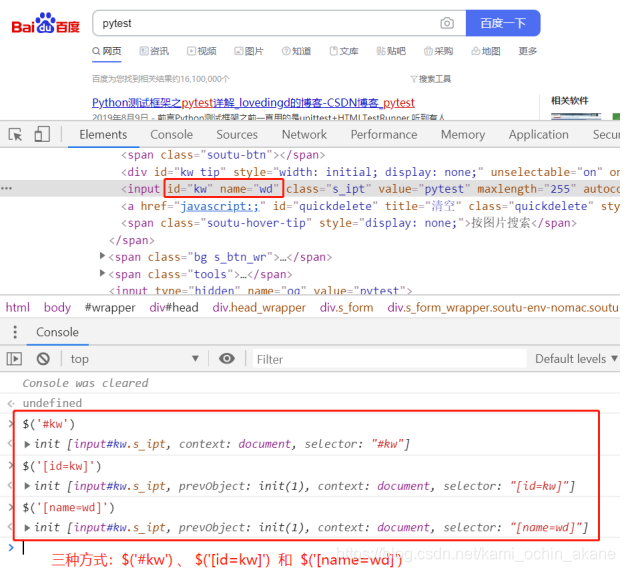This screenshot has width=625, height=572.
Task: Toggle the device toolbar icon
Action: [42, 134]
